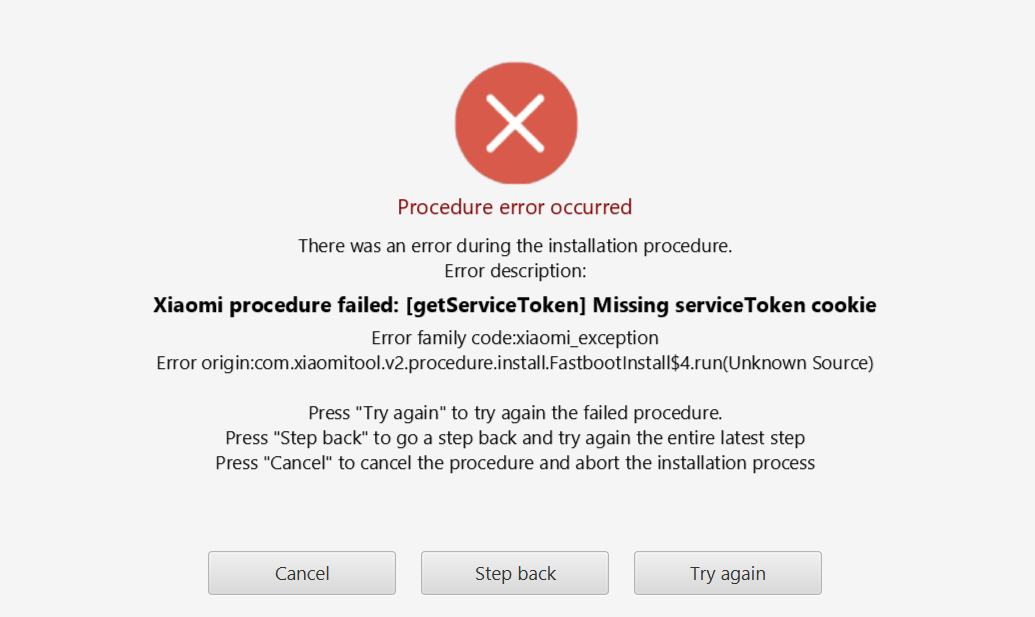
Task: Click quoted "Cancel" in the instructions text
Action: click(x=297, y=463)
